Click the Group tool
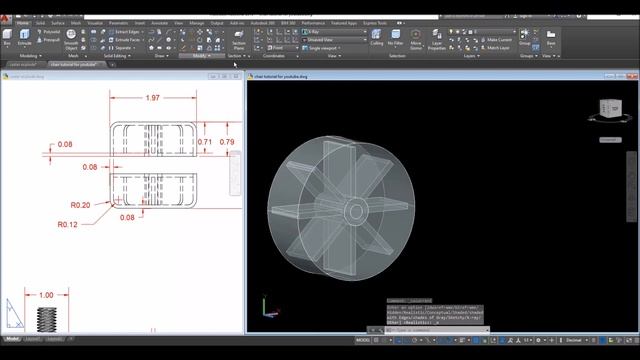The image size is (640, 360). (524, 37)
